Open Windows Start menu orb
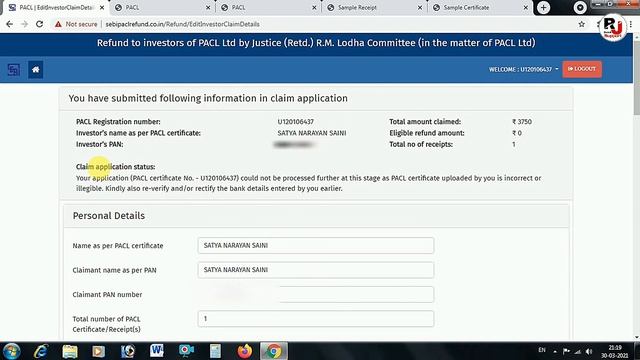Image resolution: width=640 pixels, height=360 pixels. (x=11, y=351)
